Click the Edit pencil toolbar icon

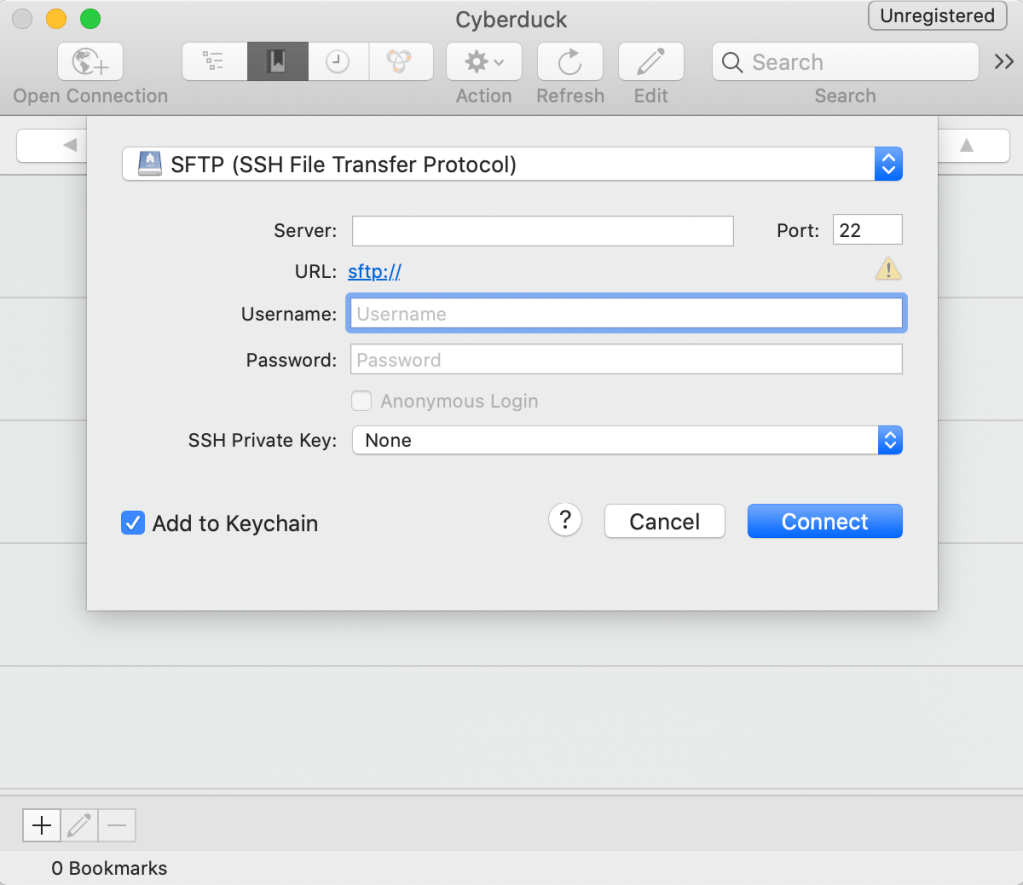[650, 62]
